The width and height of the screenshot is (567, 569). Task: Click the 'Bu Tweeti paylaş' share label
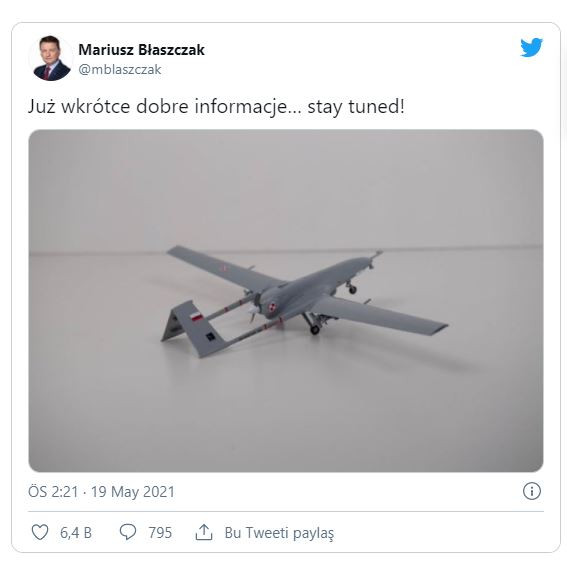pyautogui.click(x=279, y=533)
